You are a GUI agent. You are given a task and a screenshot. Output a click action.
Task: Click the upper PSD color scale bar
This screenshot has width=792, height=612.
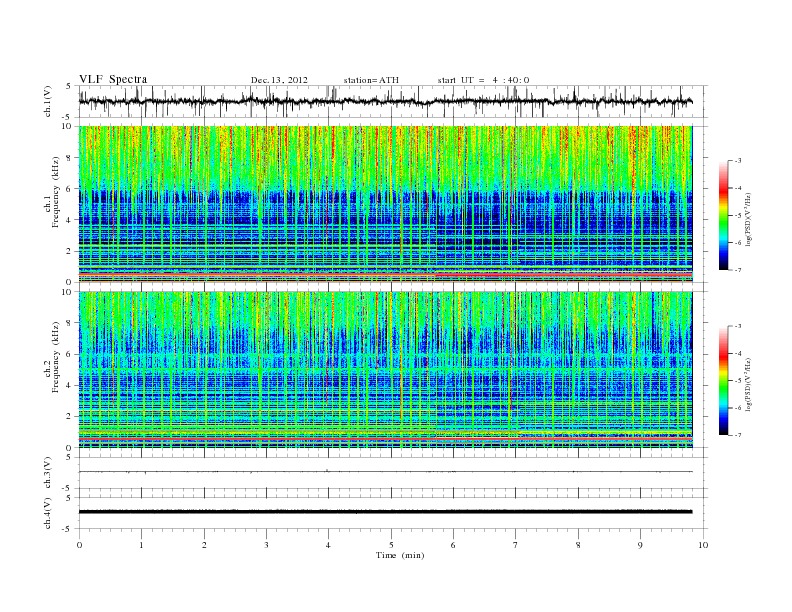point(723,215)
